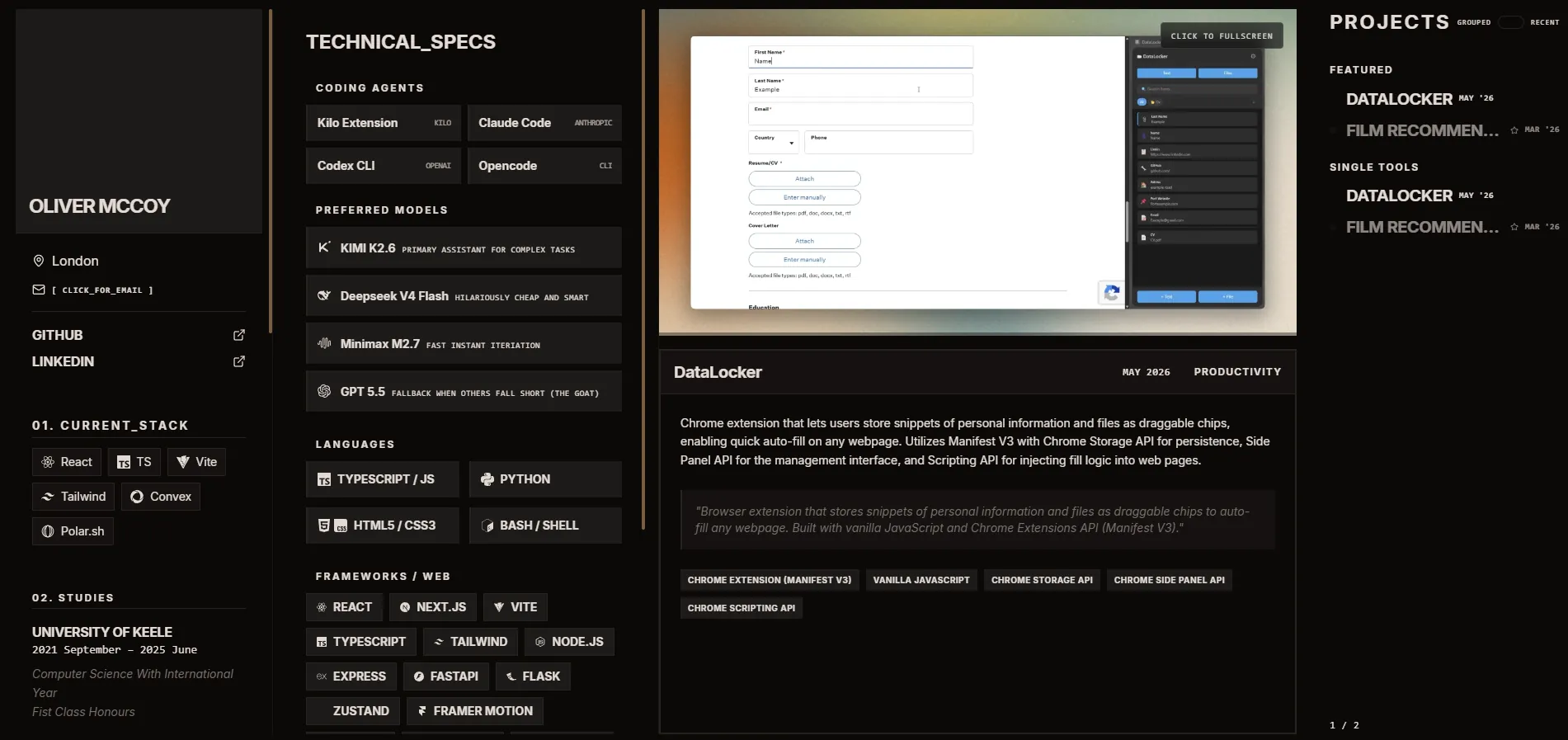Click the FastAPI lightning icon
The image size is (1568, 740).
click(x=419, y=676)
